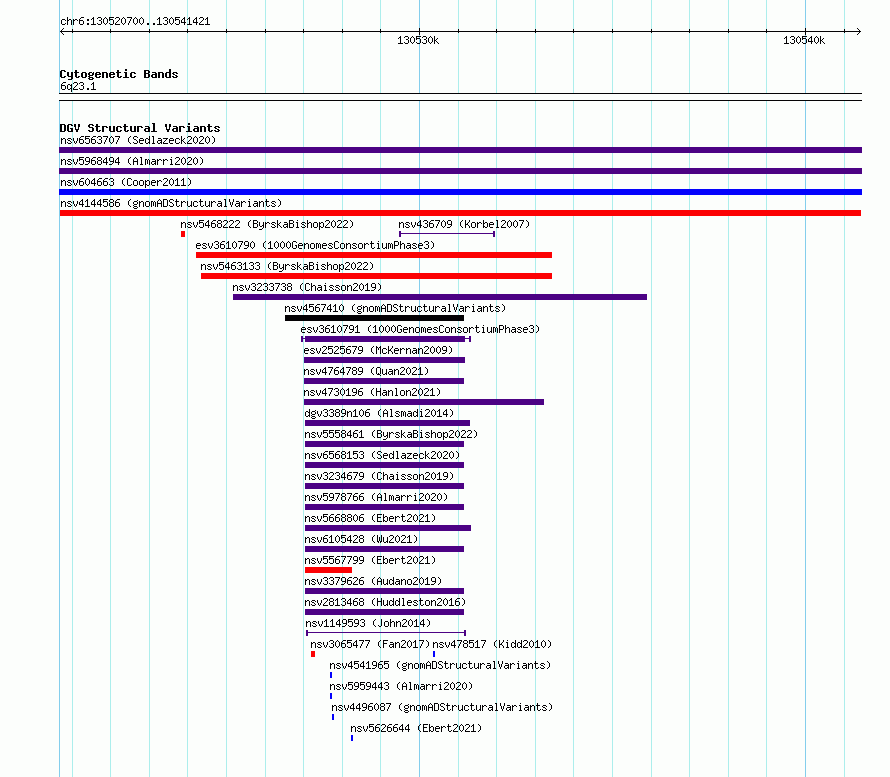Image resolution: width=890 pixels, height=777 pixels.
Task: Click small red marker under nsv5468222
Action: (183, 234)
